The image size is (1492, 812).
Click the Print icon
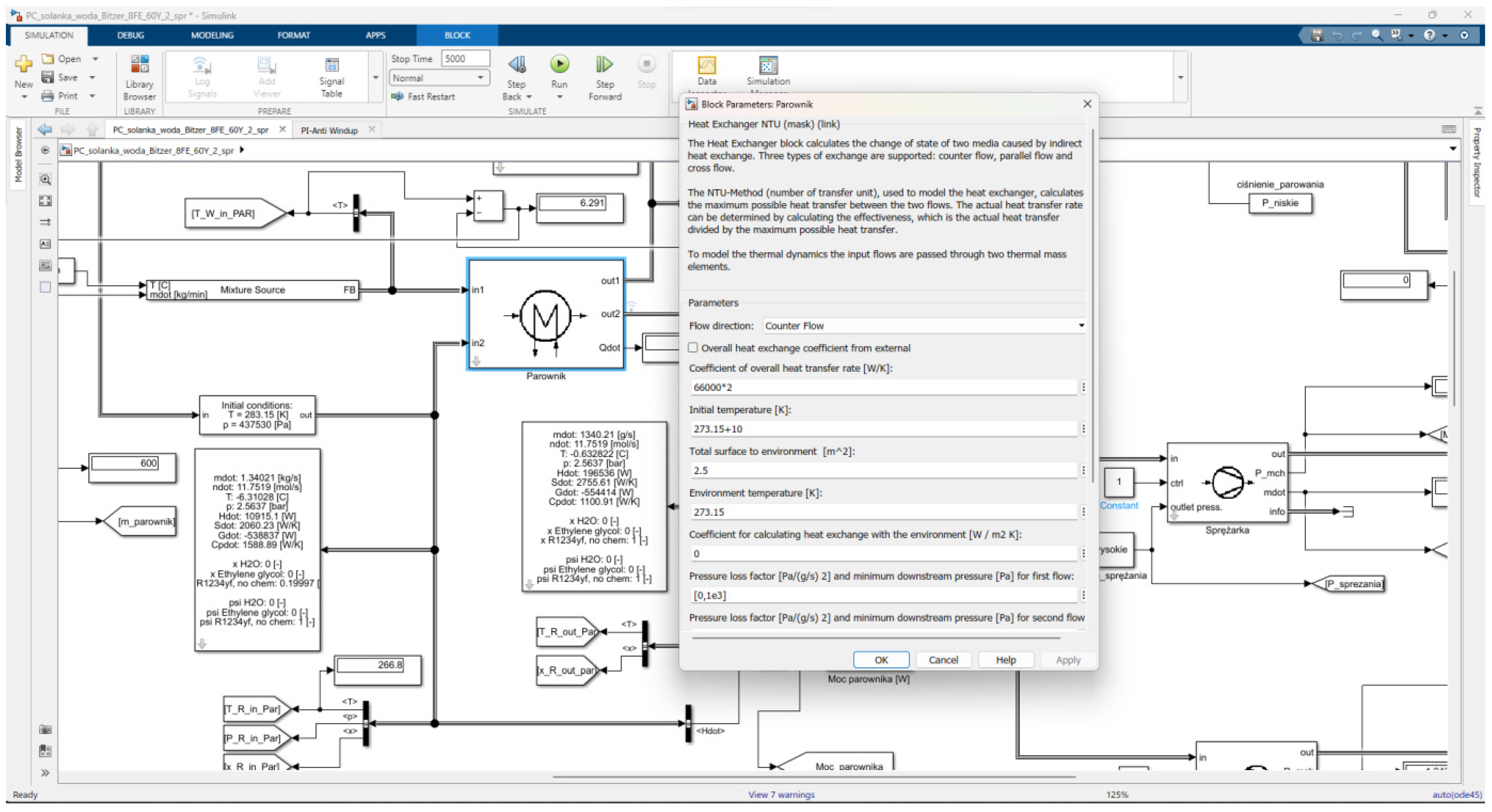[47, 95]
